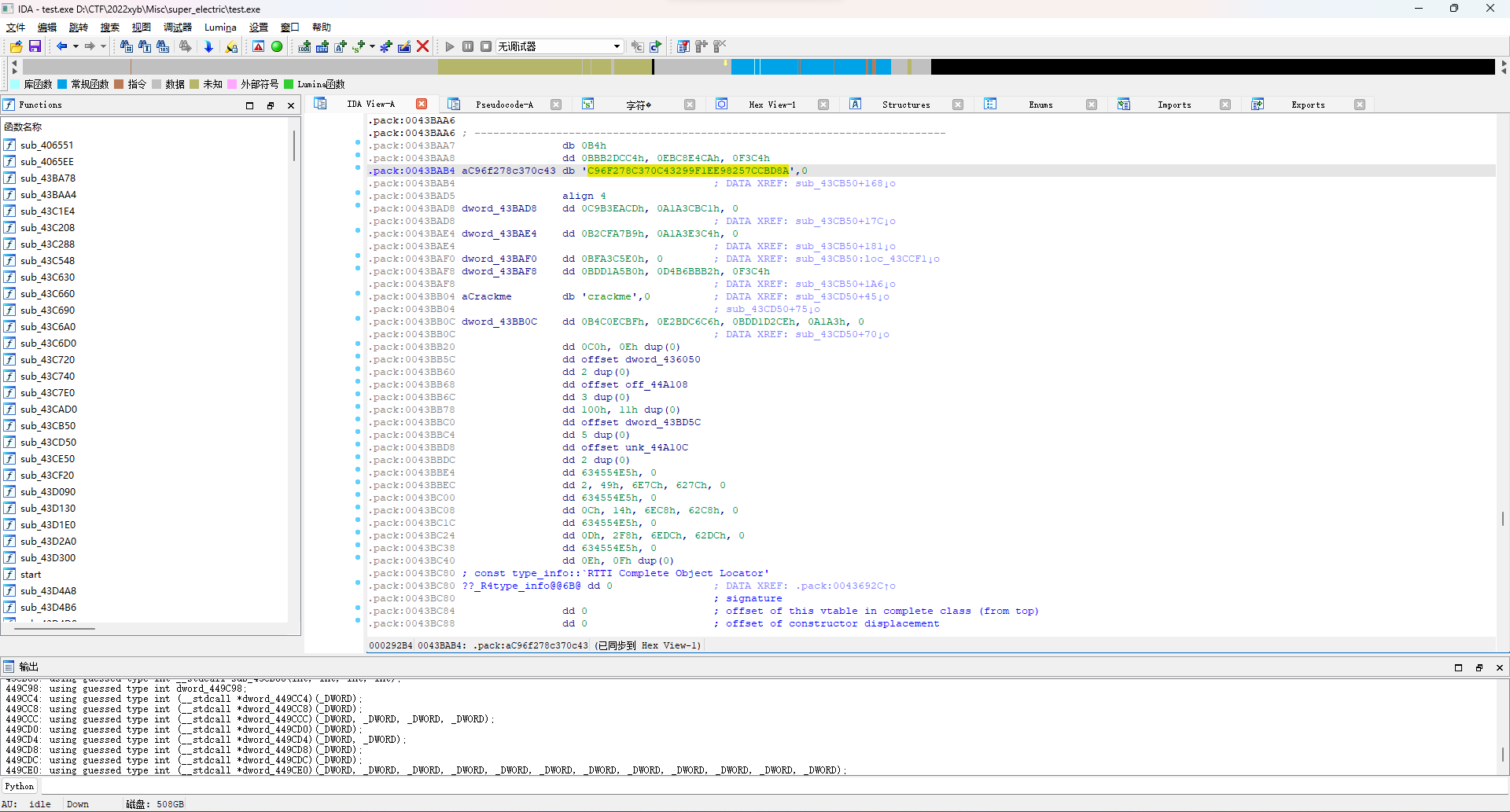Convert to code with the CODE icon
The image size is (1510, 812).
[x=304, y=47]
